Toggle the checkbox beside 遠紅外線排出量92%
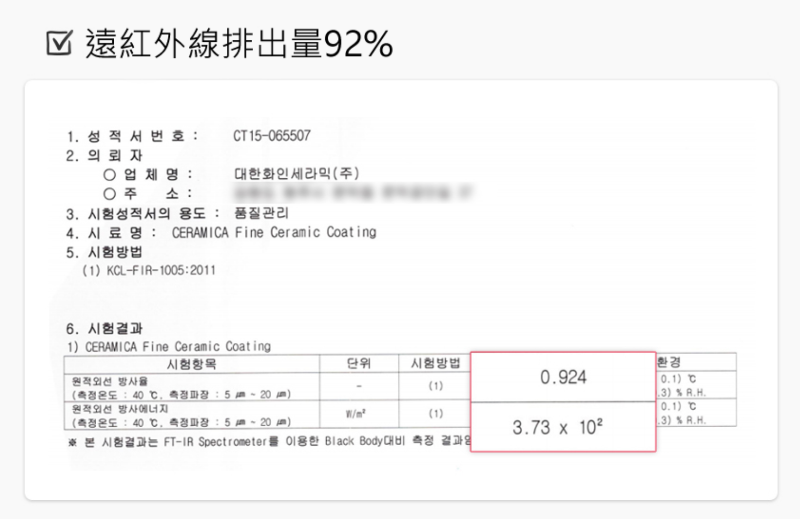Viewport: 800px width, 519px height. [x=58, y=43]
